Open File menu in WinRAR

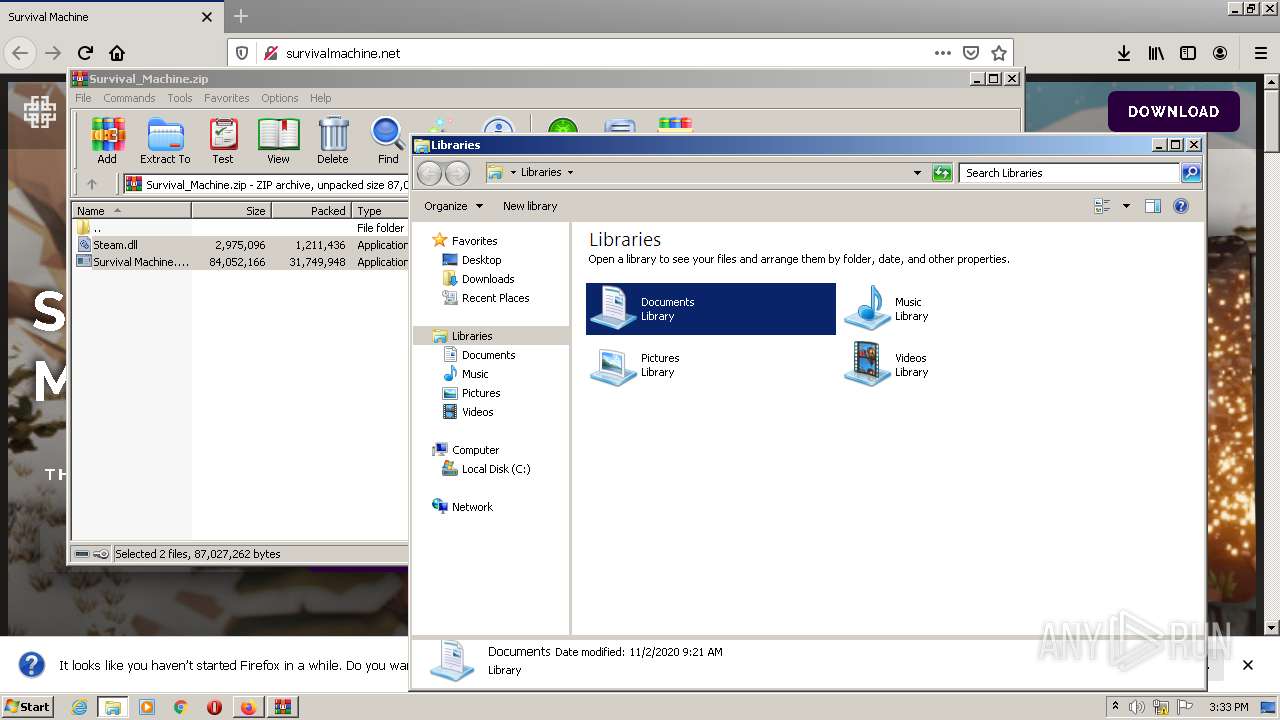click(83, 98)
